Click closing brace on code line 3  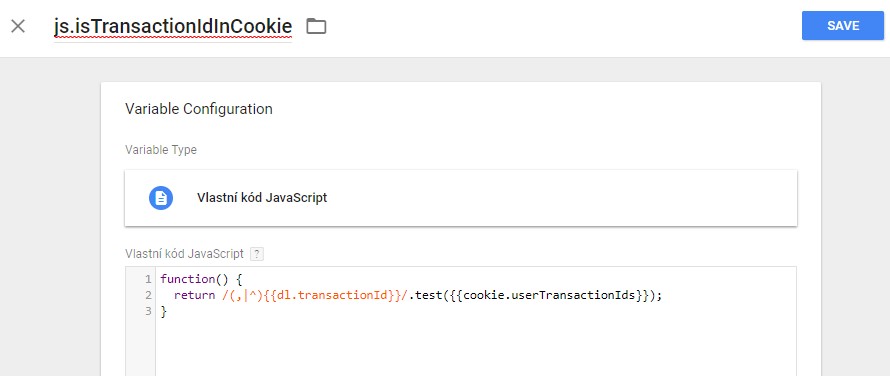tap(163, 311)
